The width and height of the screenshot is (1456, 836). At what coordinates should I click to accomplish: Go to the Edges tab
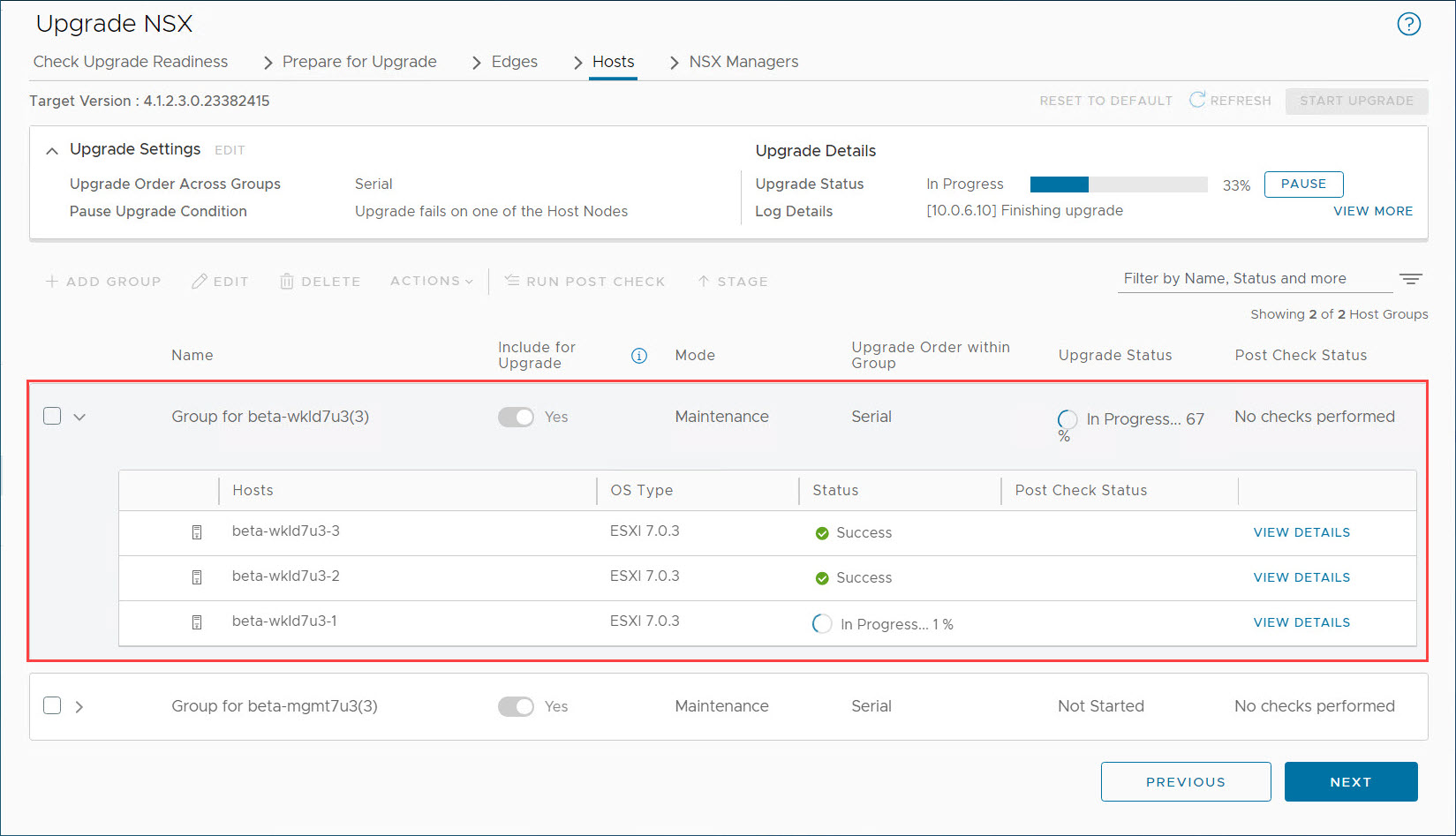(x=515, y=62)
